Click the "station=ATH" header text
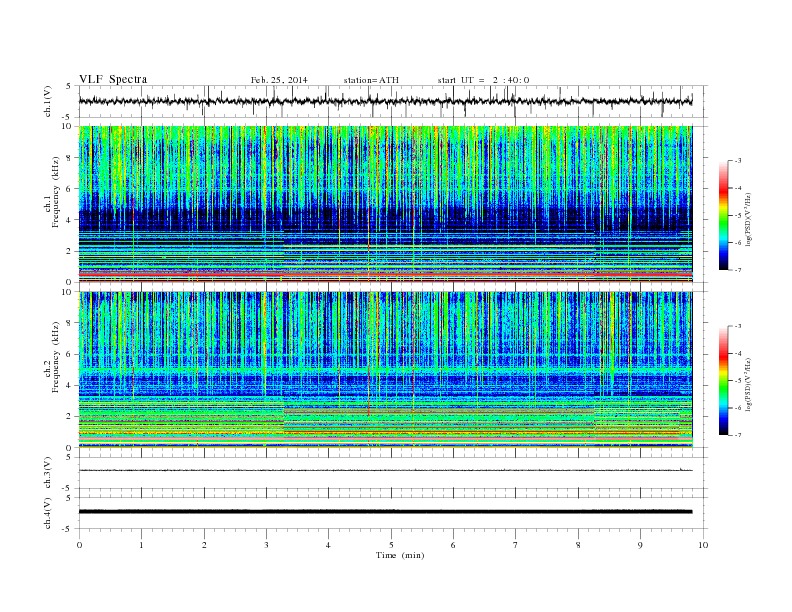This screenshot has height=612, width=792. [371, 80]
